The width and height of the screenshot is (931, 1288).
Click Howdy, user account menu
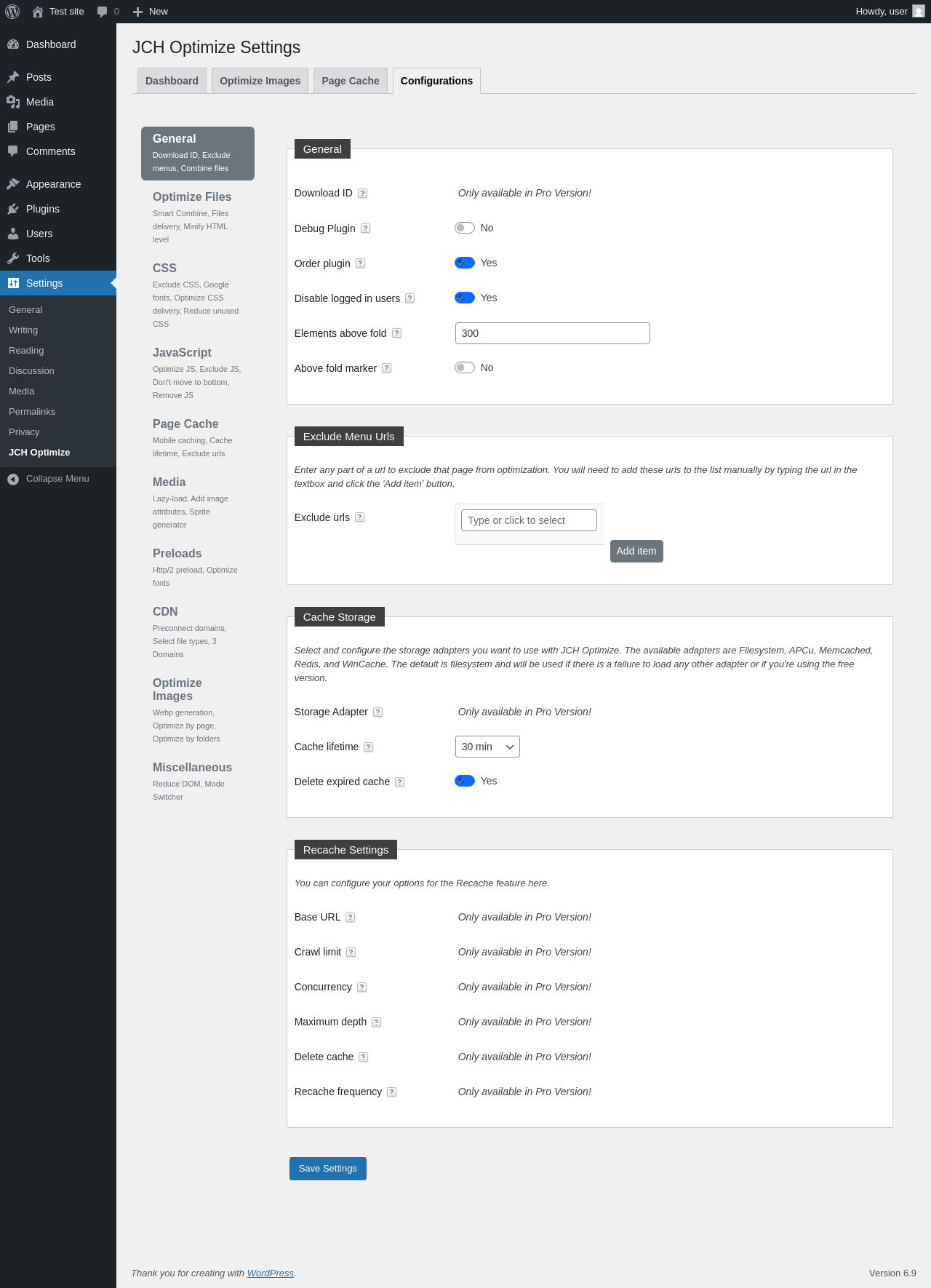(x=890, y=12)
